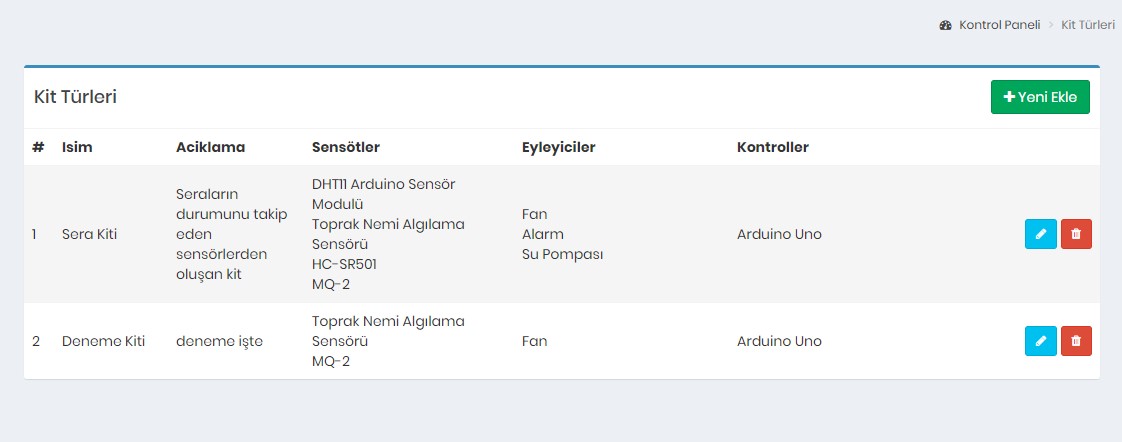1122x442 pixels.
Task: Click the Aciklama column header
Action: pos(210,147)
